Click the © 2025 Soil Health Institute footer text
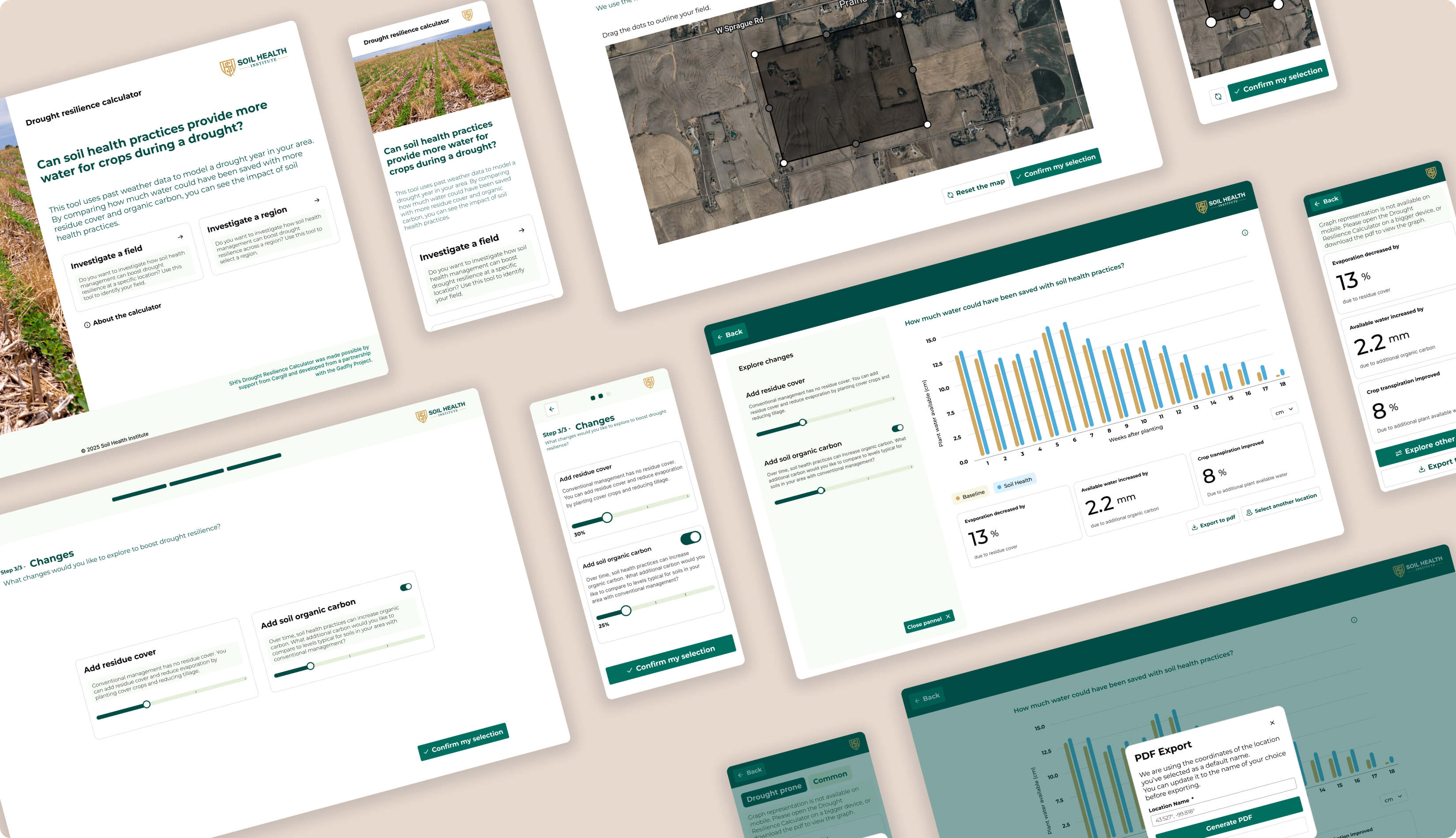Screen dimensions: 1456x838 pyautogui.click(x=114, y=442)
